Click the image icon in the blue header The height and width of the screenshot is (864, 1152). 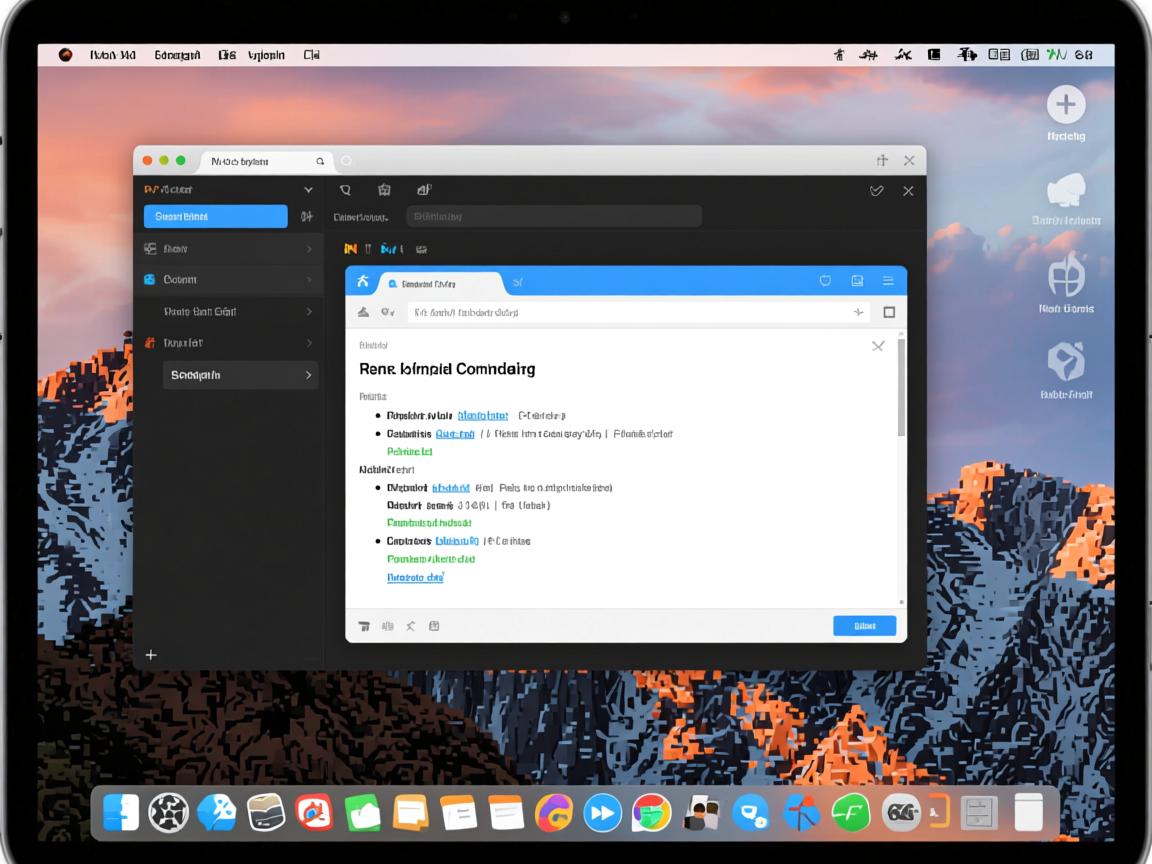pos(857,282)
